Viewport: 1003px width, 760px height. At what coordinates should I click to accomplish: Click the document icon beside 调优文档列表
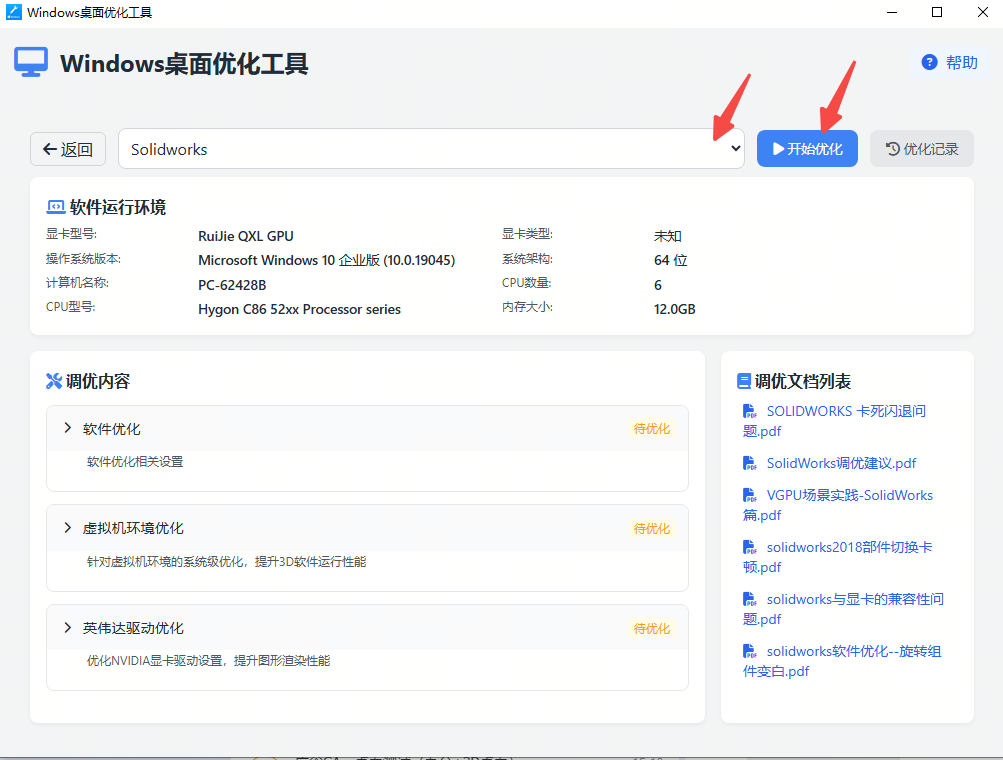(743, 381)
